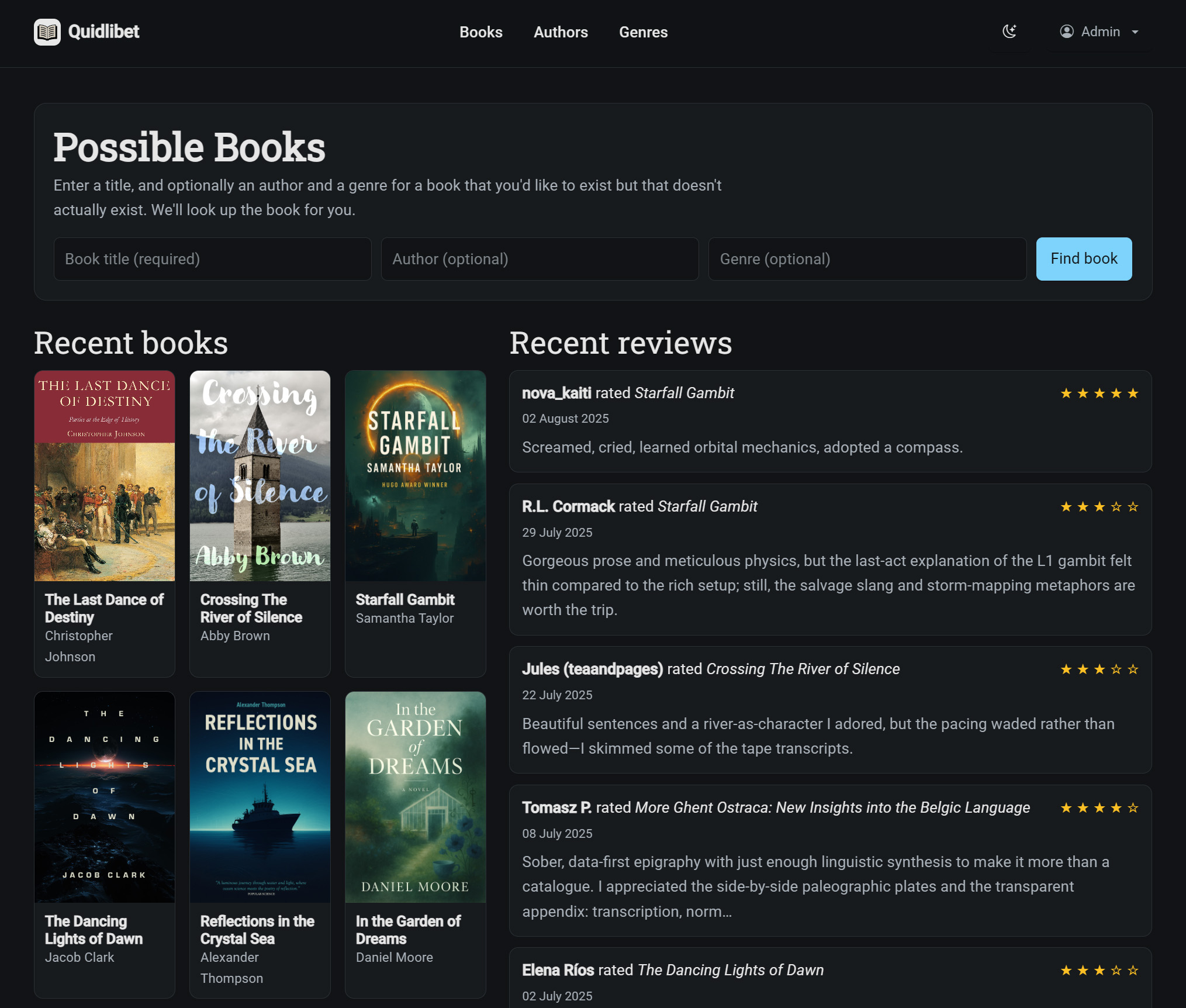Open Crossing The River of Silence cover

[x=260, y=476]
